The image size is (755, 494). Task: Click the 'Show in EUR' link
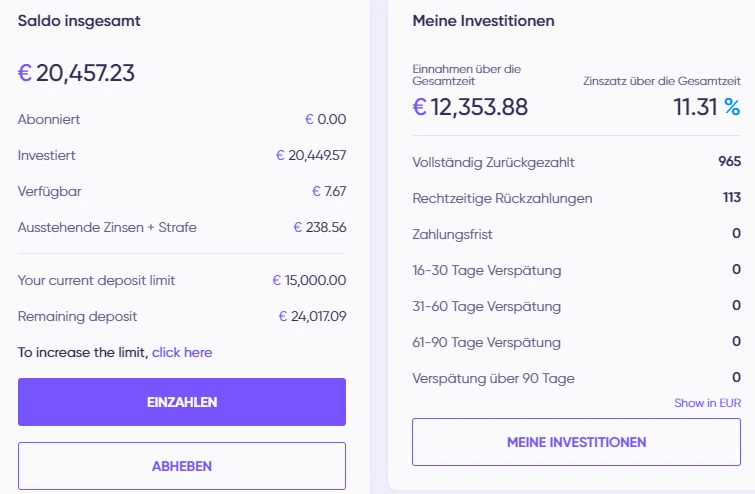707,403
